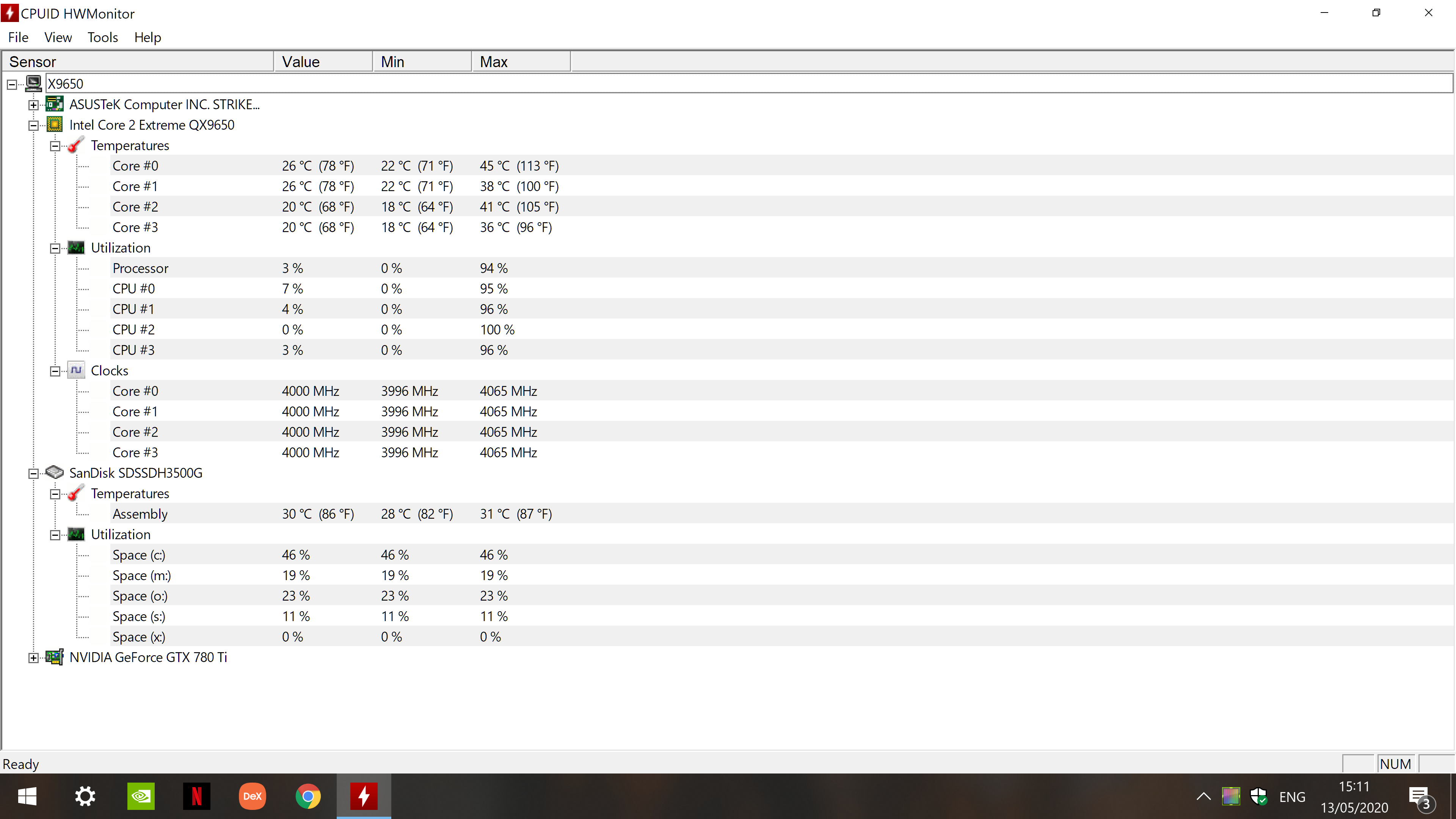Click the Intel Core 2 Extreme CPU icon
The width and height of the screenshot is (1456, 819).
pyautogui.click(x=54, y=124)
